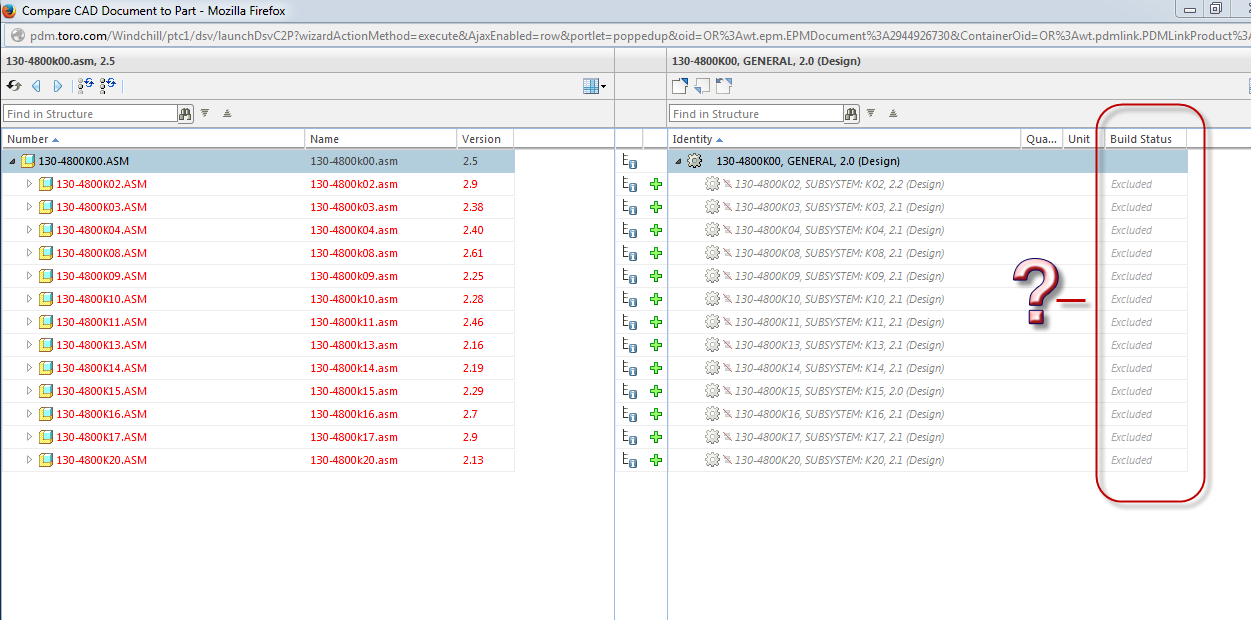Click the green plus beside 130-4800K04 row
The height and width of the screenshot is (620, 1251).
click(656, 230)
